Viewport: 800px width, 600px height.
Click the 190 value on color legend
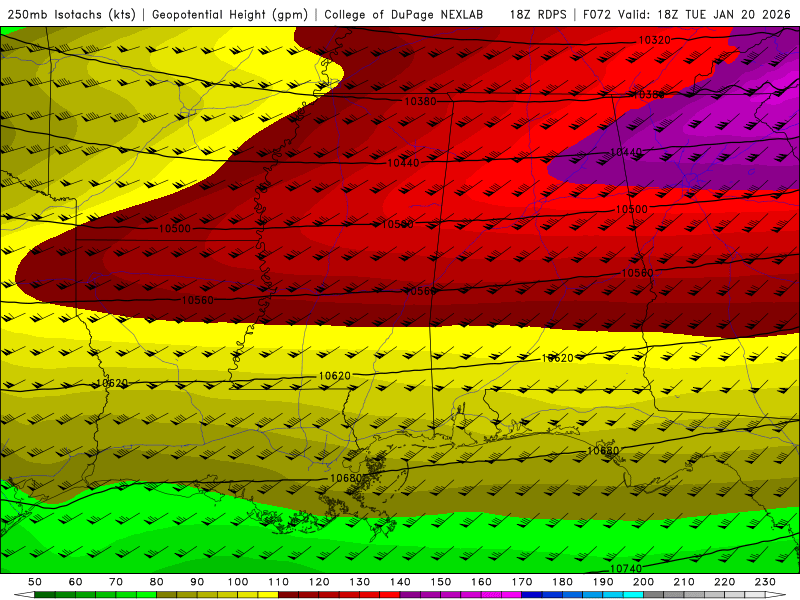pos(603,582)
